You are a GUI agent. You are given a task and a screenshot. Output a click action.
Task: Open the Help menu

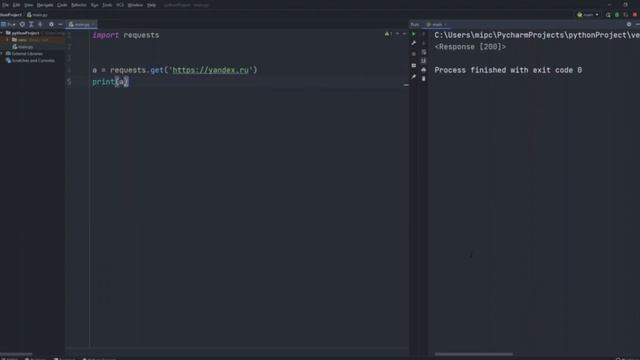click(151, 5)
